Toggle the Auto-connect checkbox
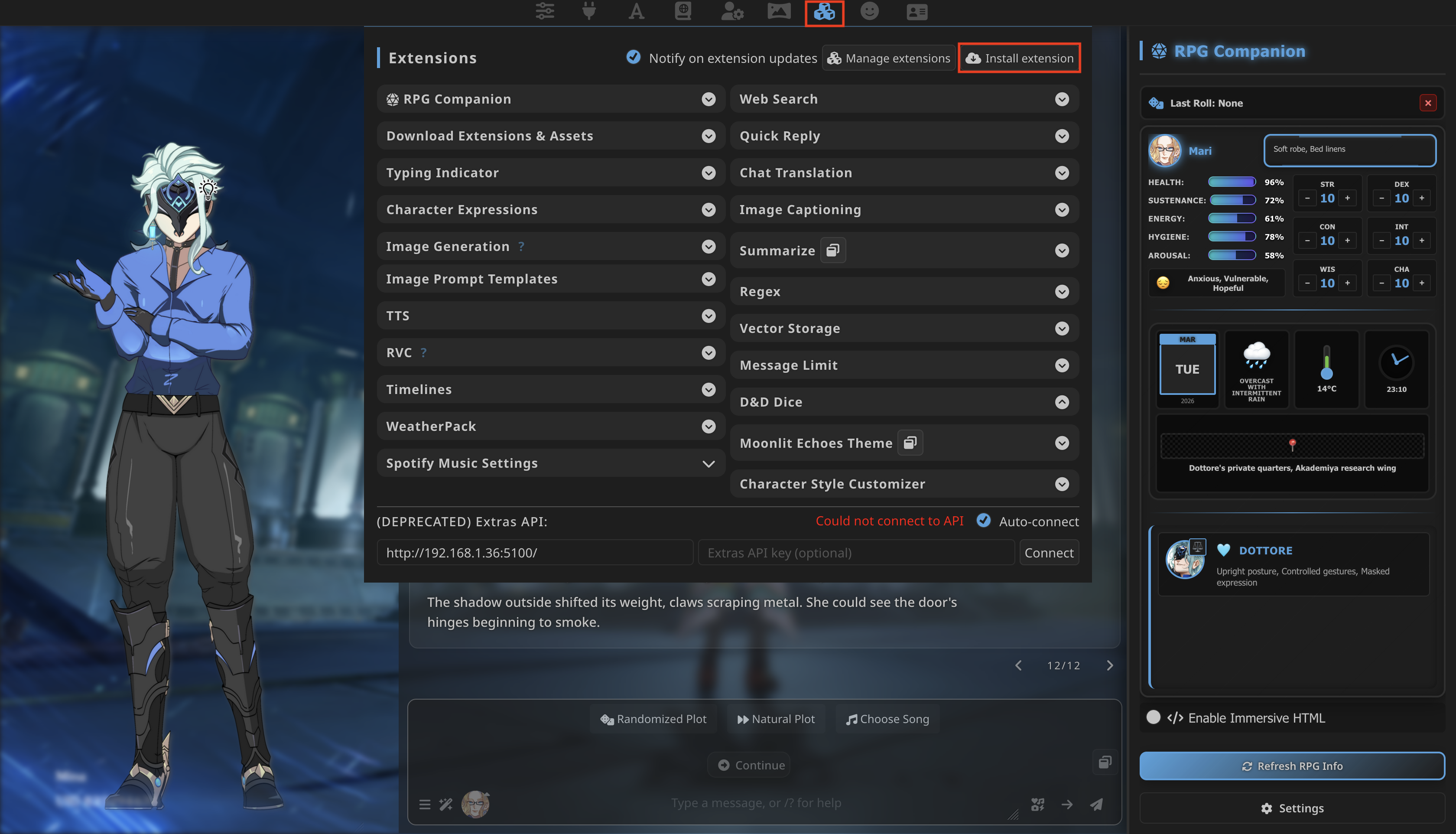1456x834 pixels. [x=984, y=521]
